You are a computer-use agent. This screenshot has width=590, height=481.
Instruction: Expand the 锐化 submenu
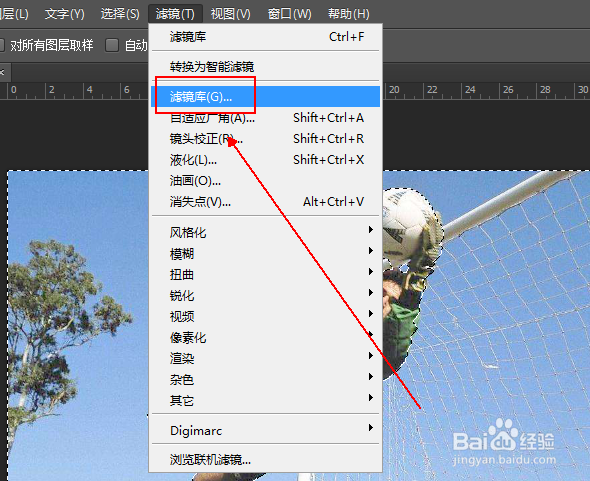[x=266, y=295]
